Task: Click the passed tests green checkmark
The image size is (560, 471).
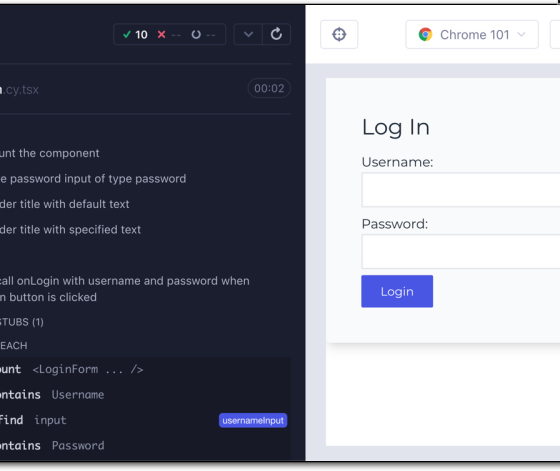Action: [x=126, y=35]
